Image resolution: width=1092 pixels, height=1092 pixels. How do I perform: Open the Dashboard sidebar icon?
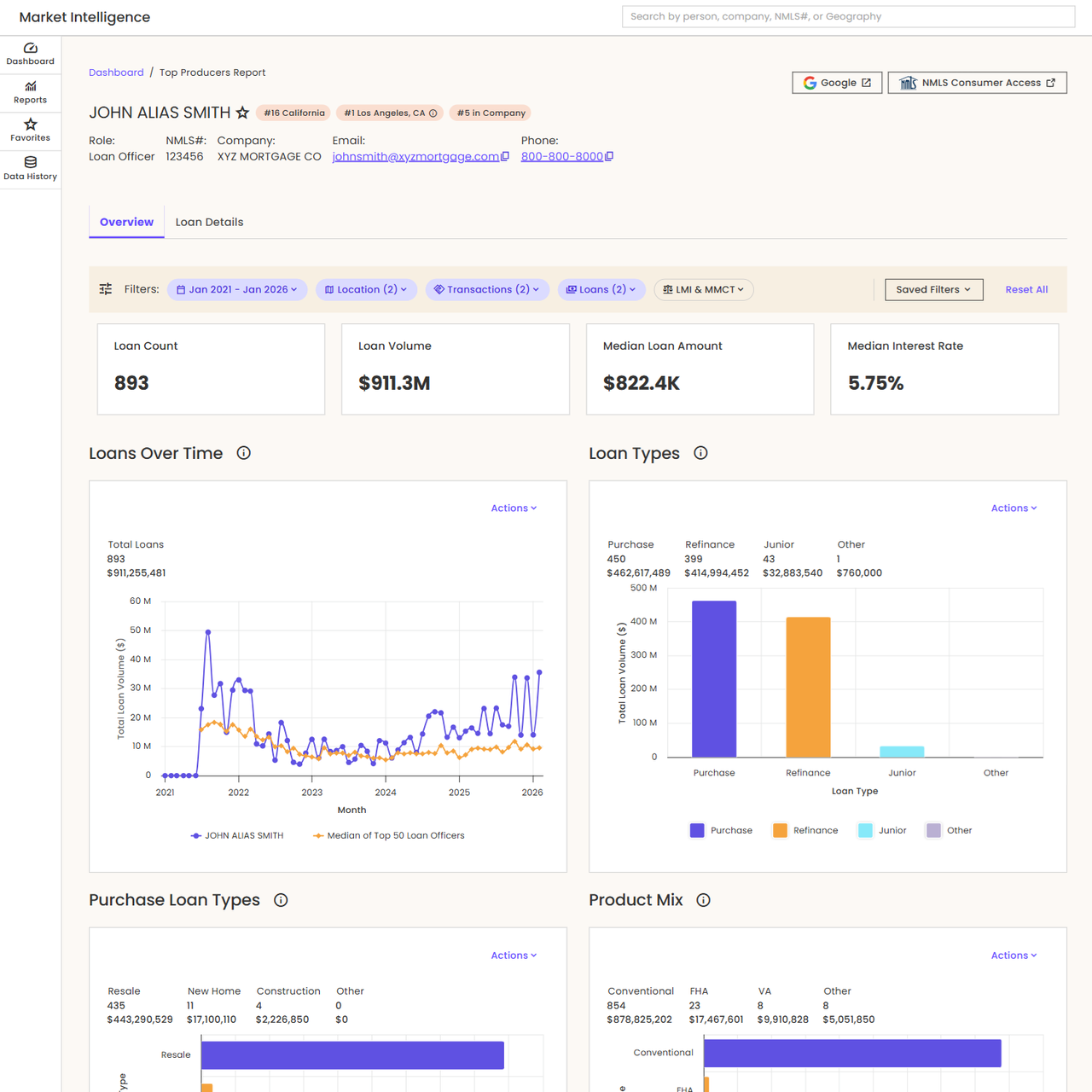pos(31,48)
